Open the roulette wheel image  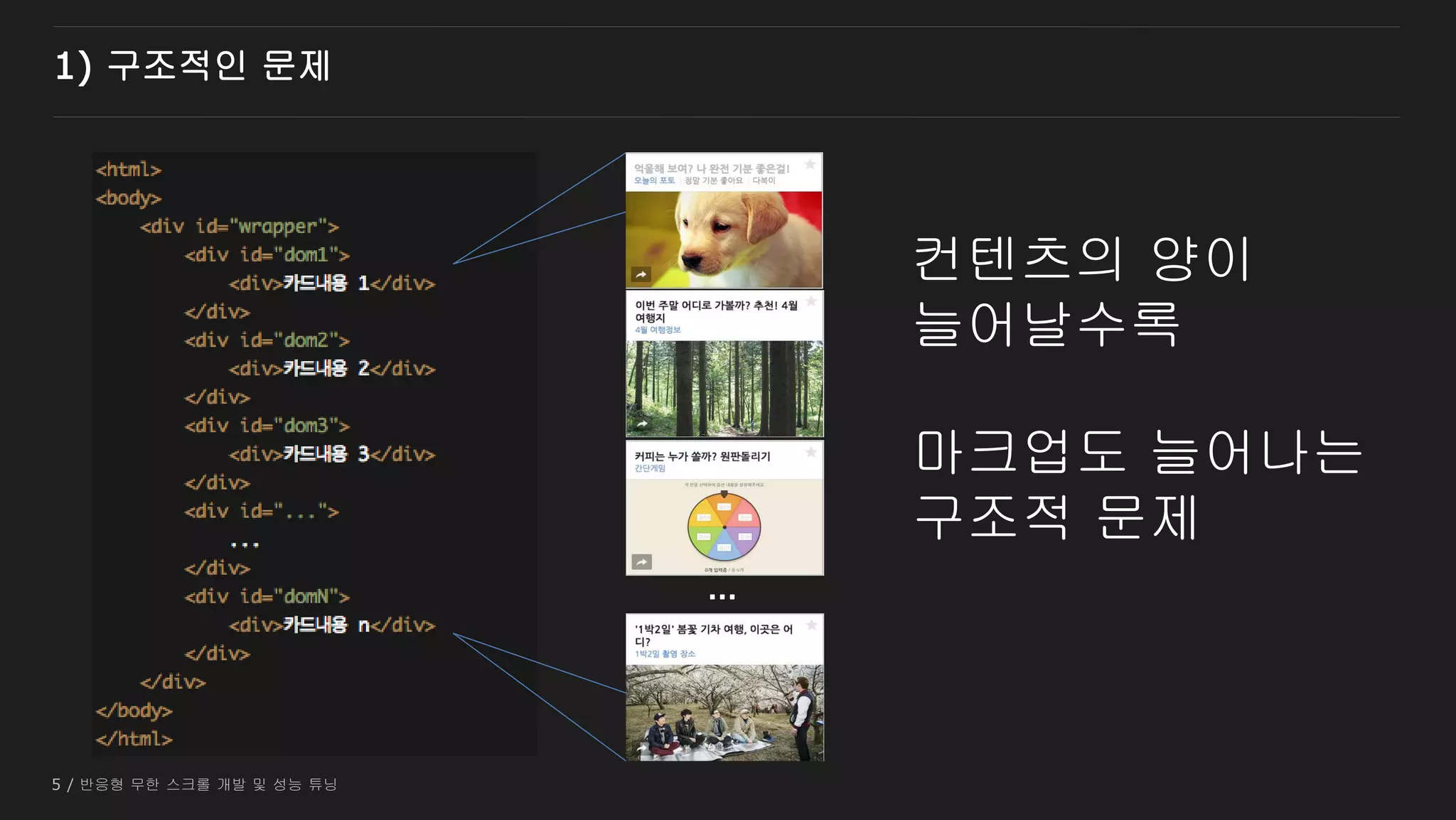(x=724, y=527)
